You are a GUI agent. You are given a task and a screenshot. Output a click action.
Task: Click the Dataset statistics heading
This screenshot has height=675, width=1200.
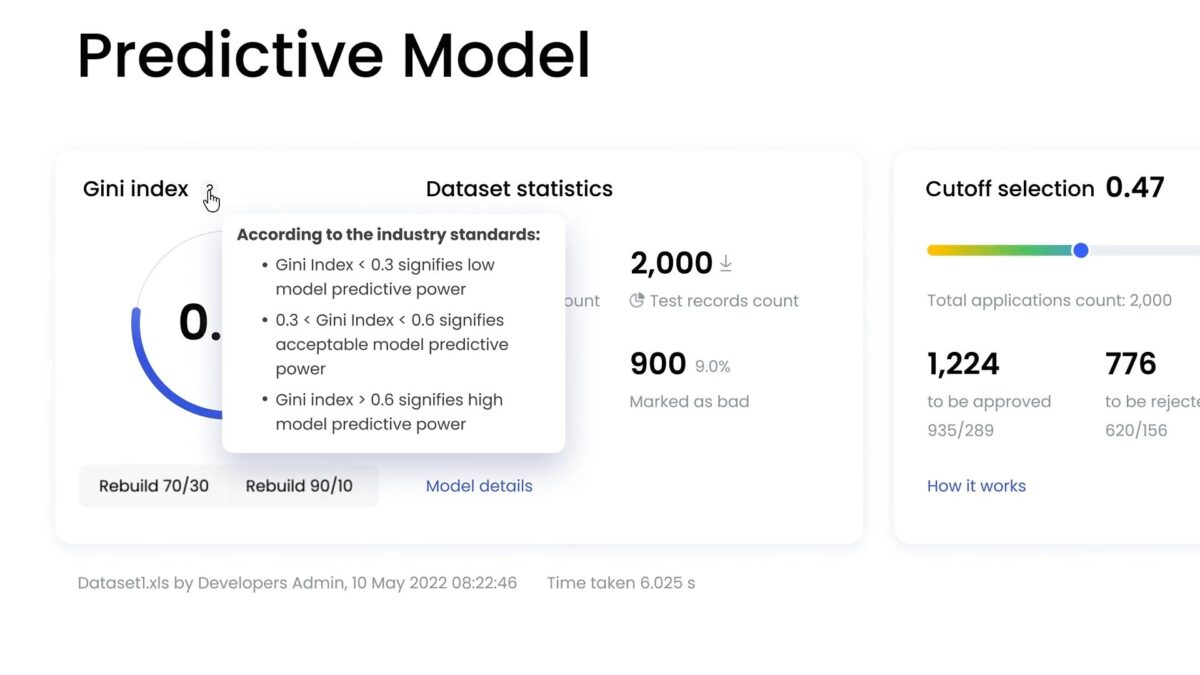pyautogui.click(x=519, y=188)
